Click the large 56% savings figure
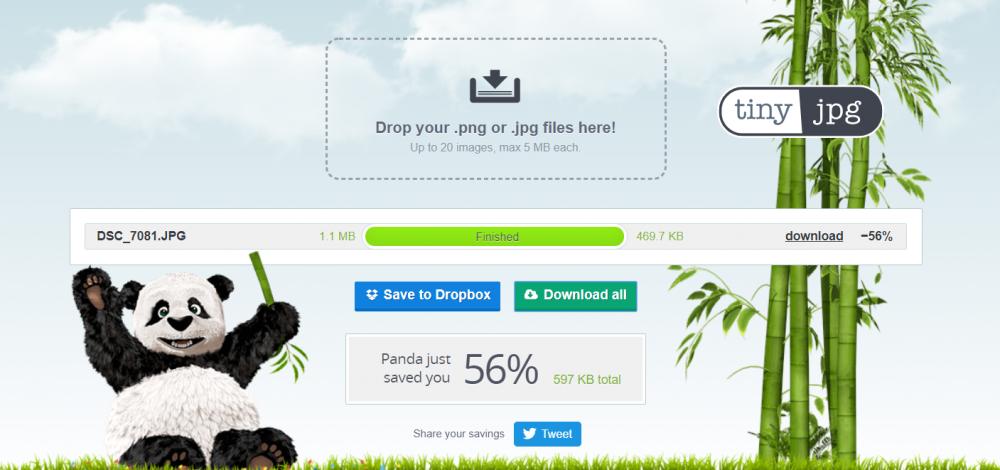1000x470 pixels. point(501,369)
